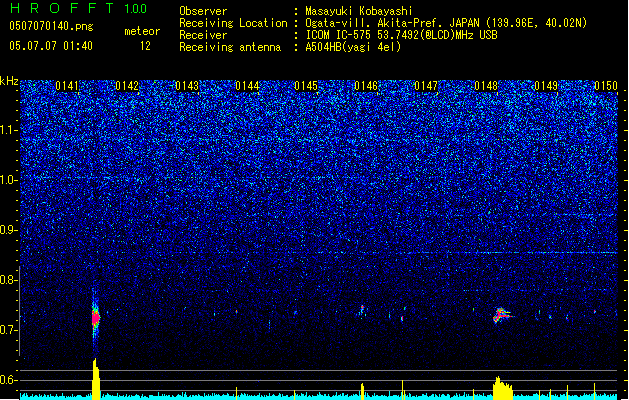This screenshot has width=629, height=400.
Task: Click the date 05.07.07 01:40
Action: coord(51,46)
